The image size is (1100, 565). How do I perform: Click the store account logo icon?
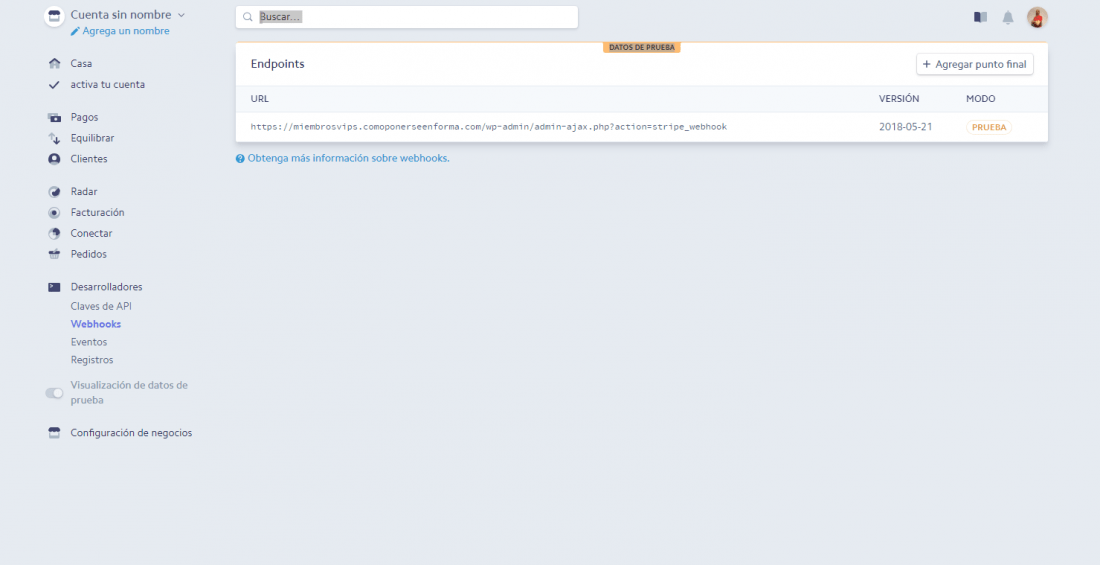click(x=54, y=15)
